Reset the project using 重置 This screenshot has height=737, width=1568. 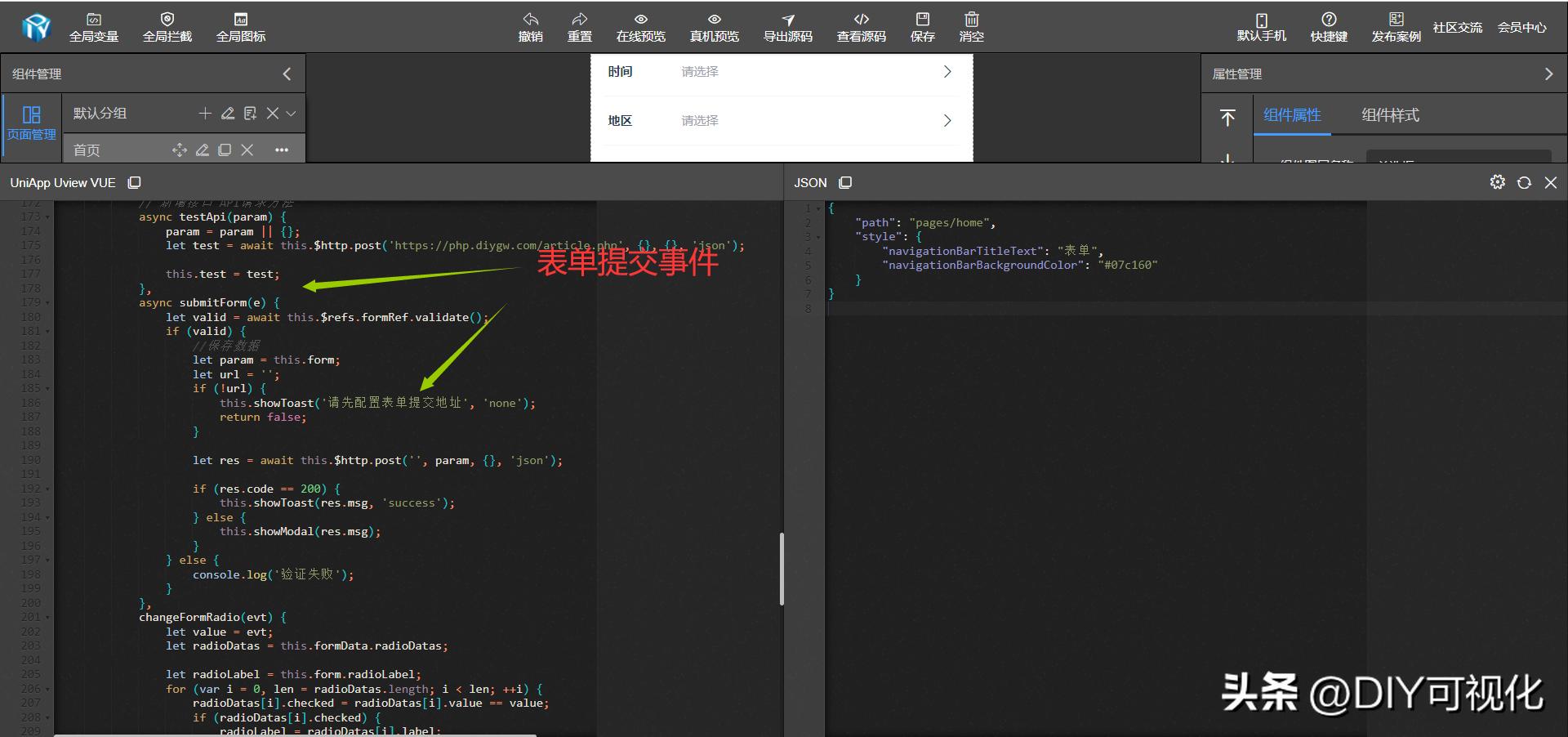point(579,26)
